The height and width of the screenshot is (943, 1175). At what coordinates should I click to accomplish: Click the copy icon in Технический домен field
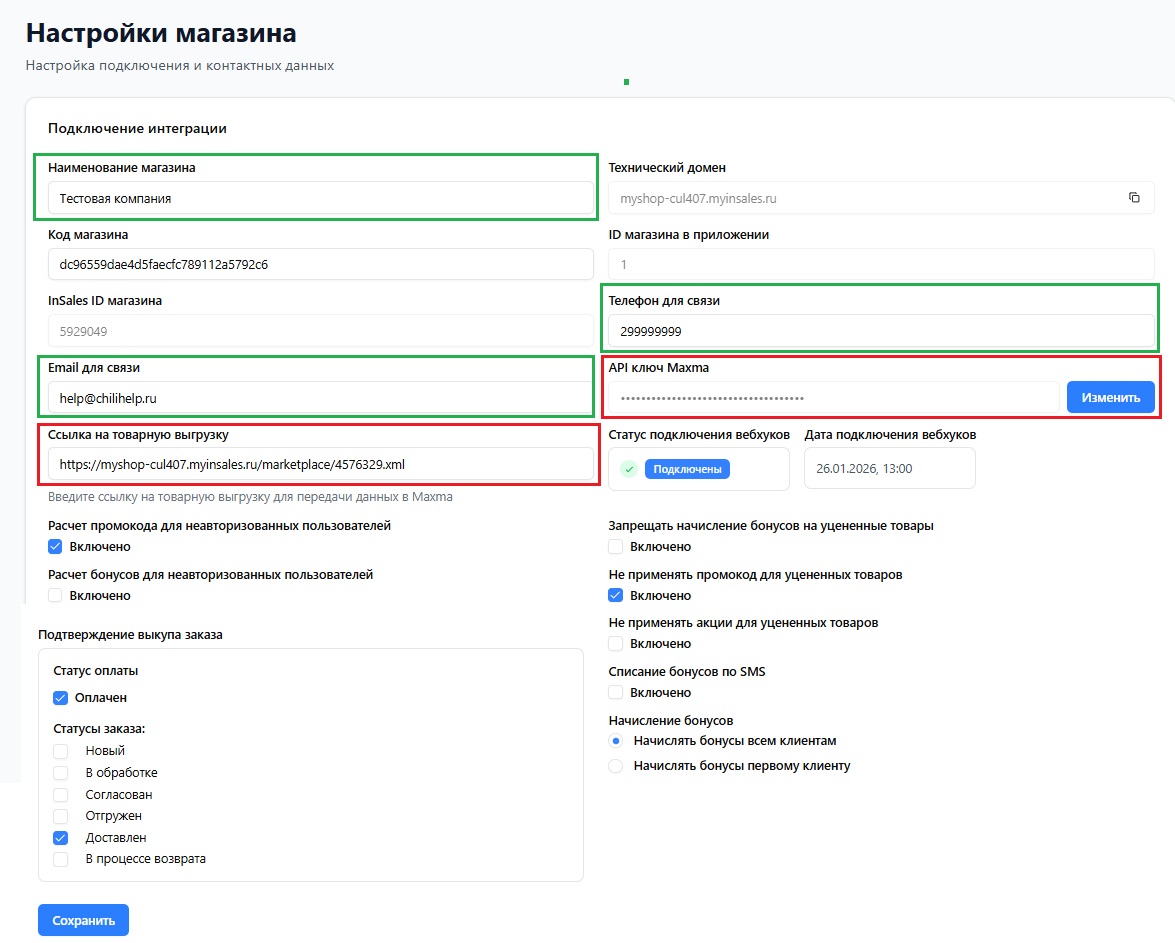1134,198
